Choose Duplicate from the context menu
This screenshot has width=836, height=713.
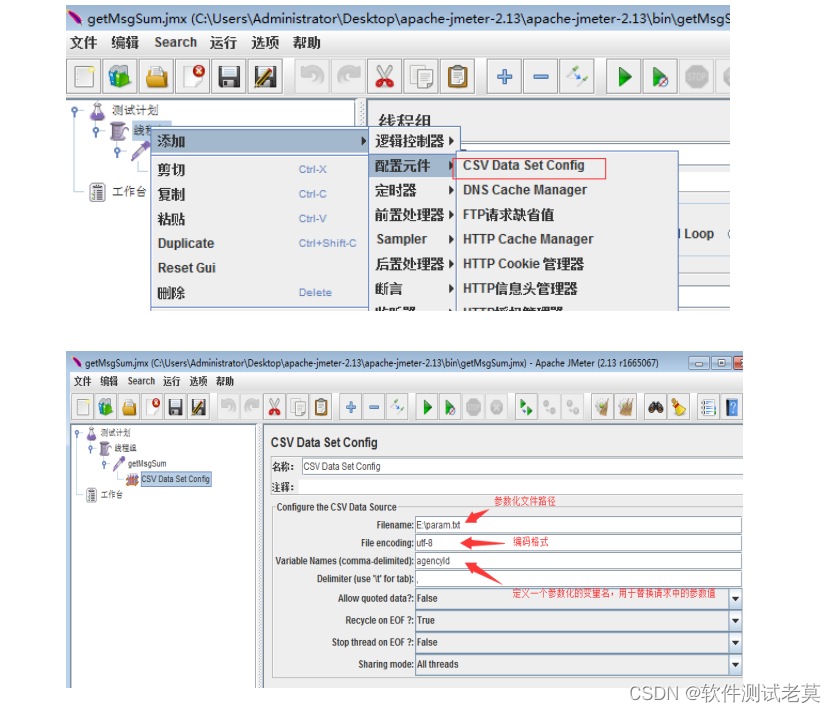tap(260, 243)
